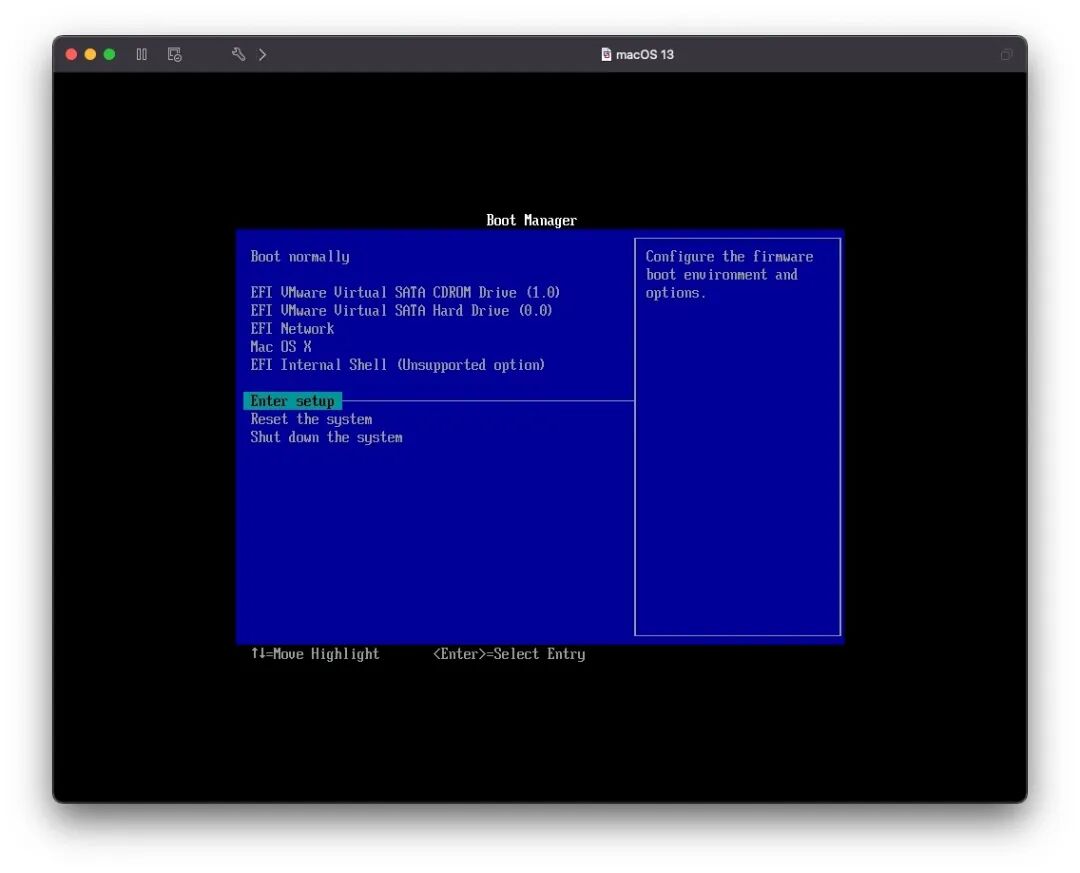
Task: Click the single window view icon on the right of the title bar
Action: [x=1006, y=54]
